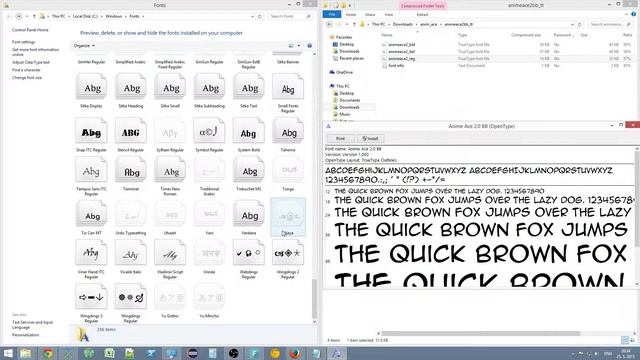Open Chrome from the taskbar
640x360 pixels.
(x=48, y=353)
